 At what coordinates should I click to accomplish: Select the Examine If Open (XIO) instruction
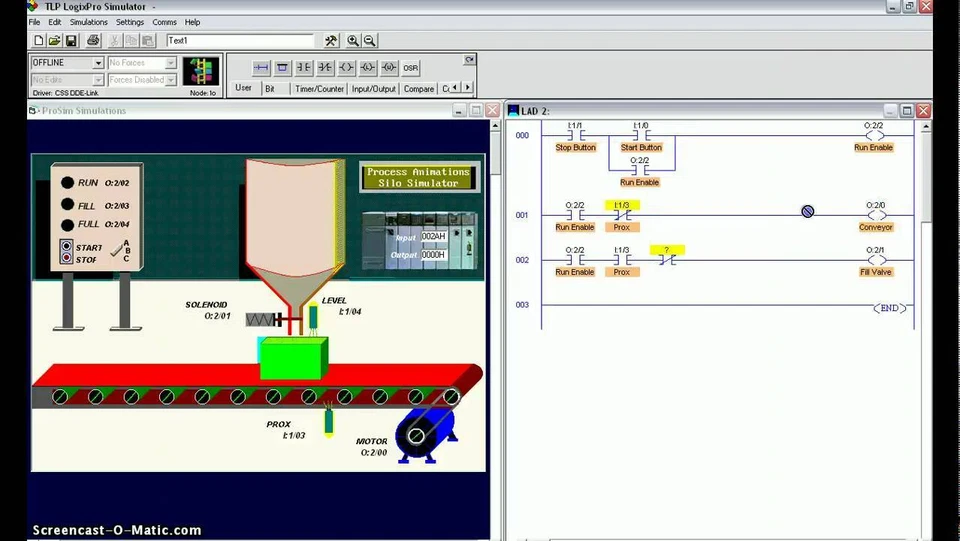click(325, 68)
